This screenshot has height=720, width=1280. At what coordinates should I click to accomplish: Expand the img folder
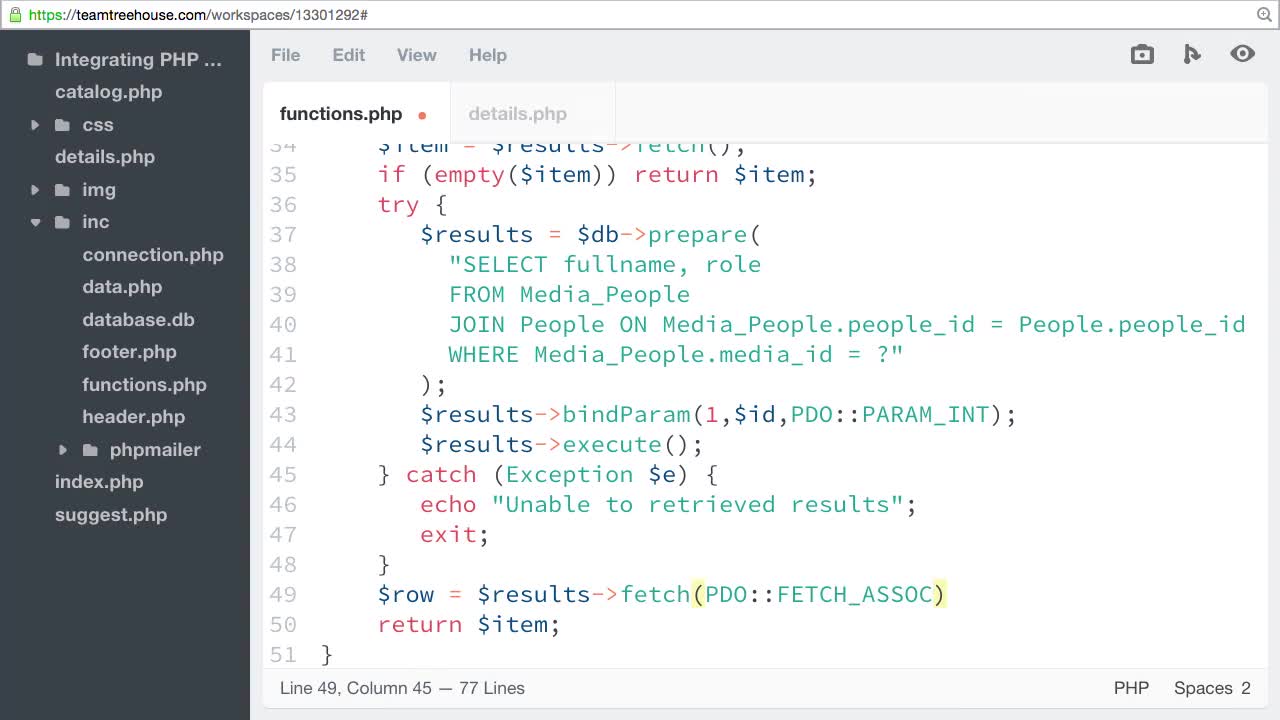(x=37, y=189)
